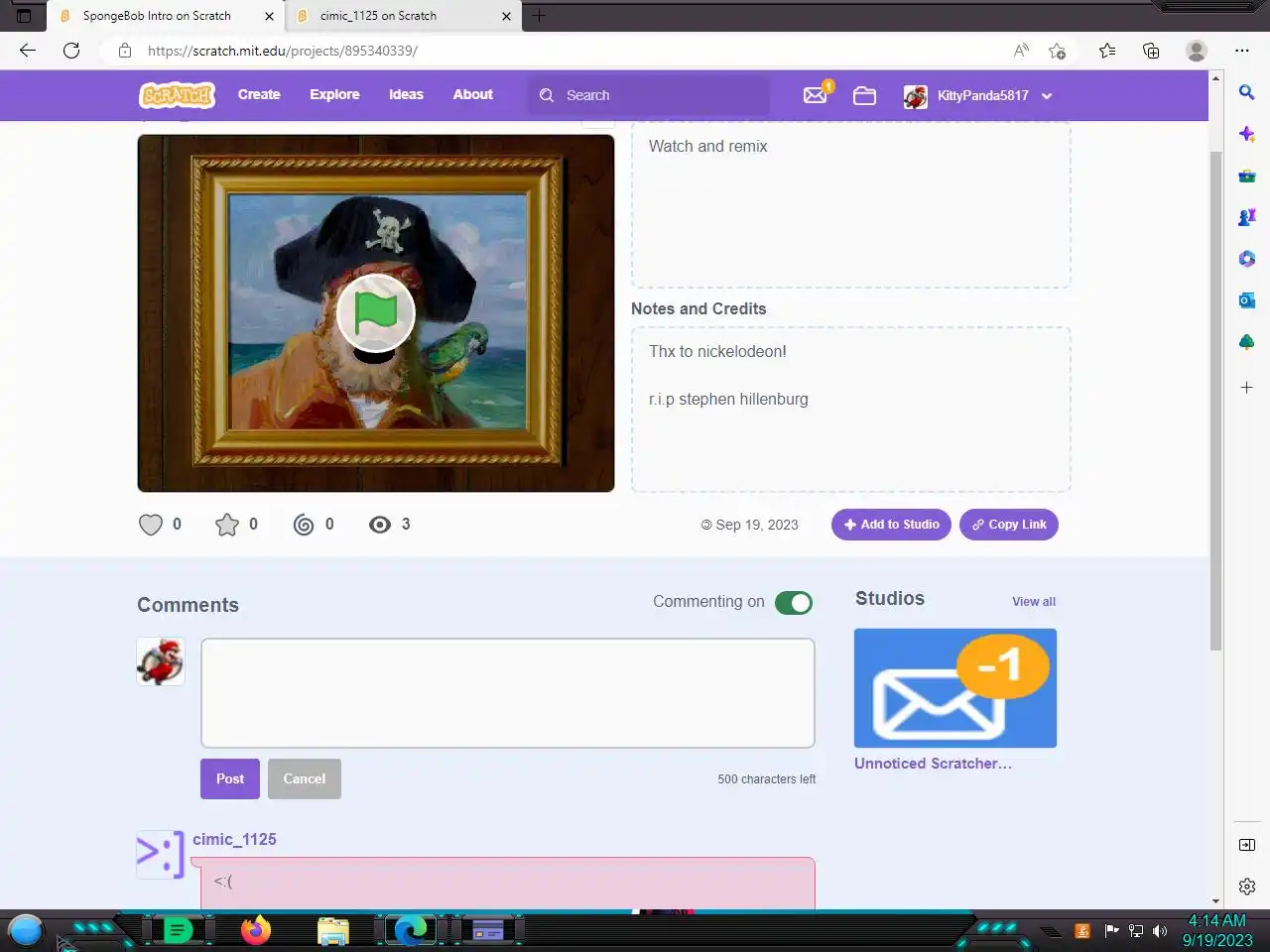
Task: Favorite the project with star icon
Action: click(227, 525)
